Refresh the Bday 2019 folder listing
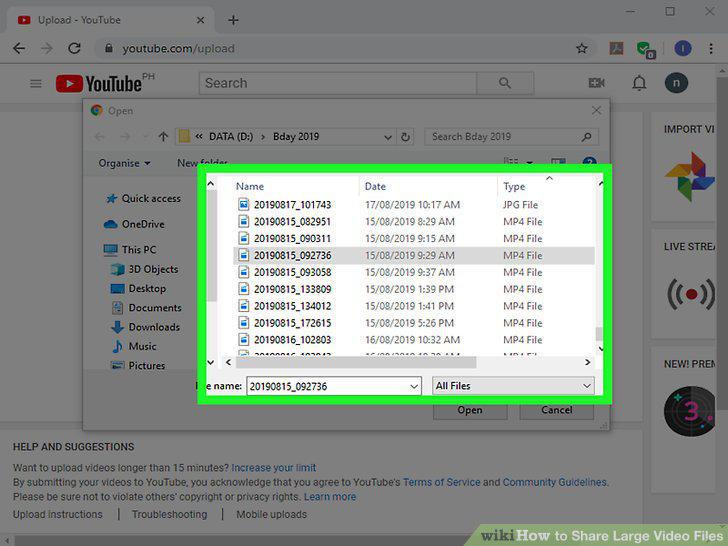This screenshot has width=728, height=546. [x=405, y=137]
